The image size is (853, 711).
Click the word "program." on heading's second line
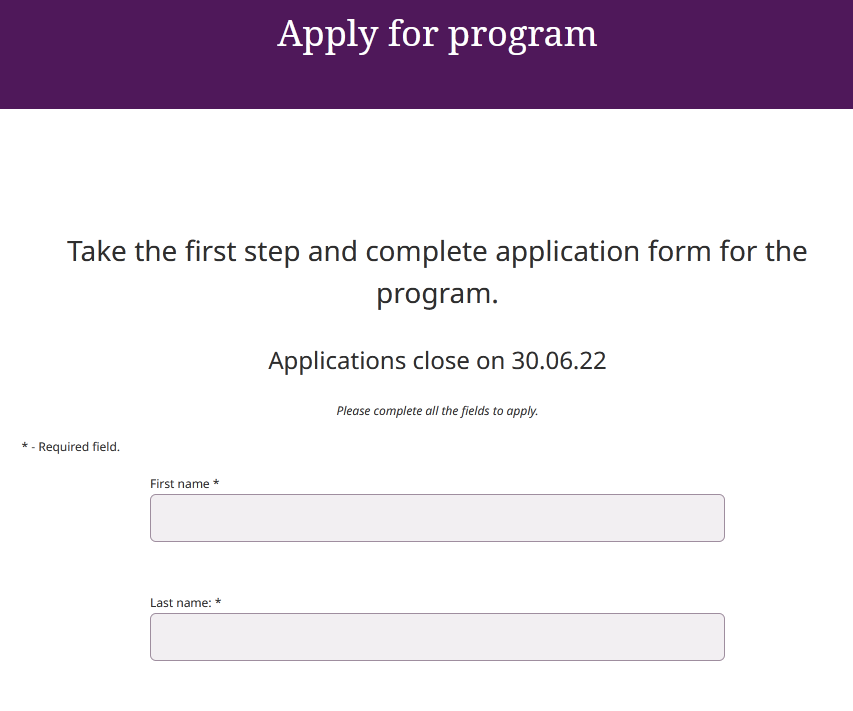click(x=437, y=294)
